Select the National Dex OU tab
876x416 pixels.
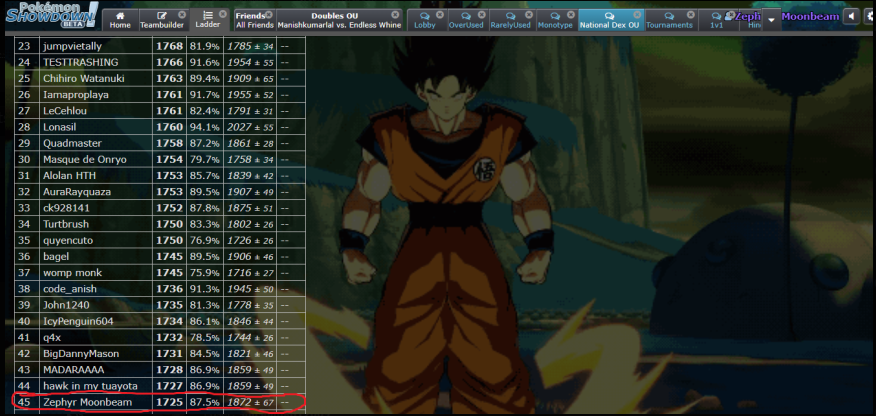(610, 20)
